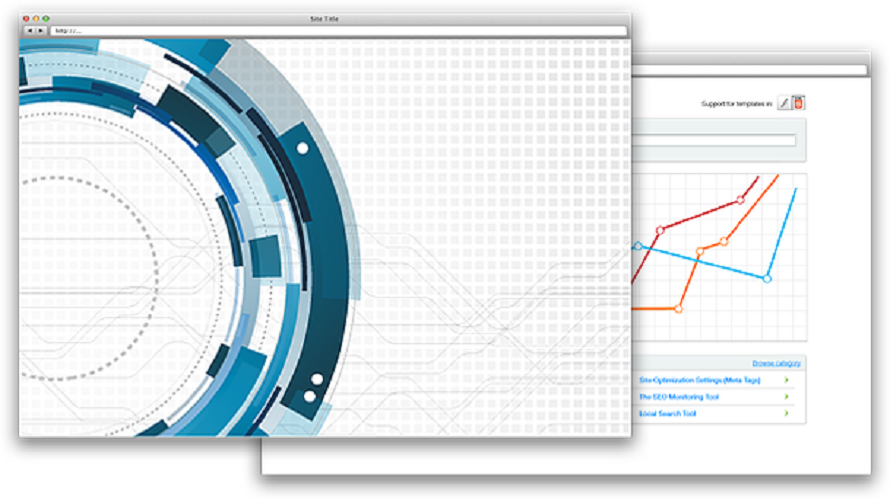This screenshot has width=890, height=500.
Task: Close the Site Title window
Action: coord(26,19)
